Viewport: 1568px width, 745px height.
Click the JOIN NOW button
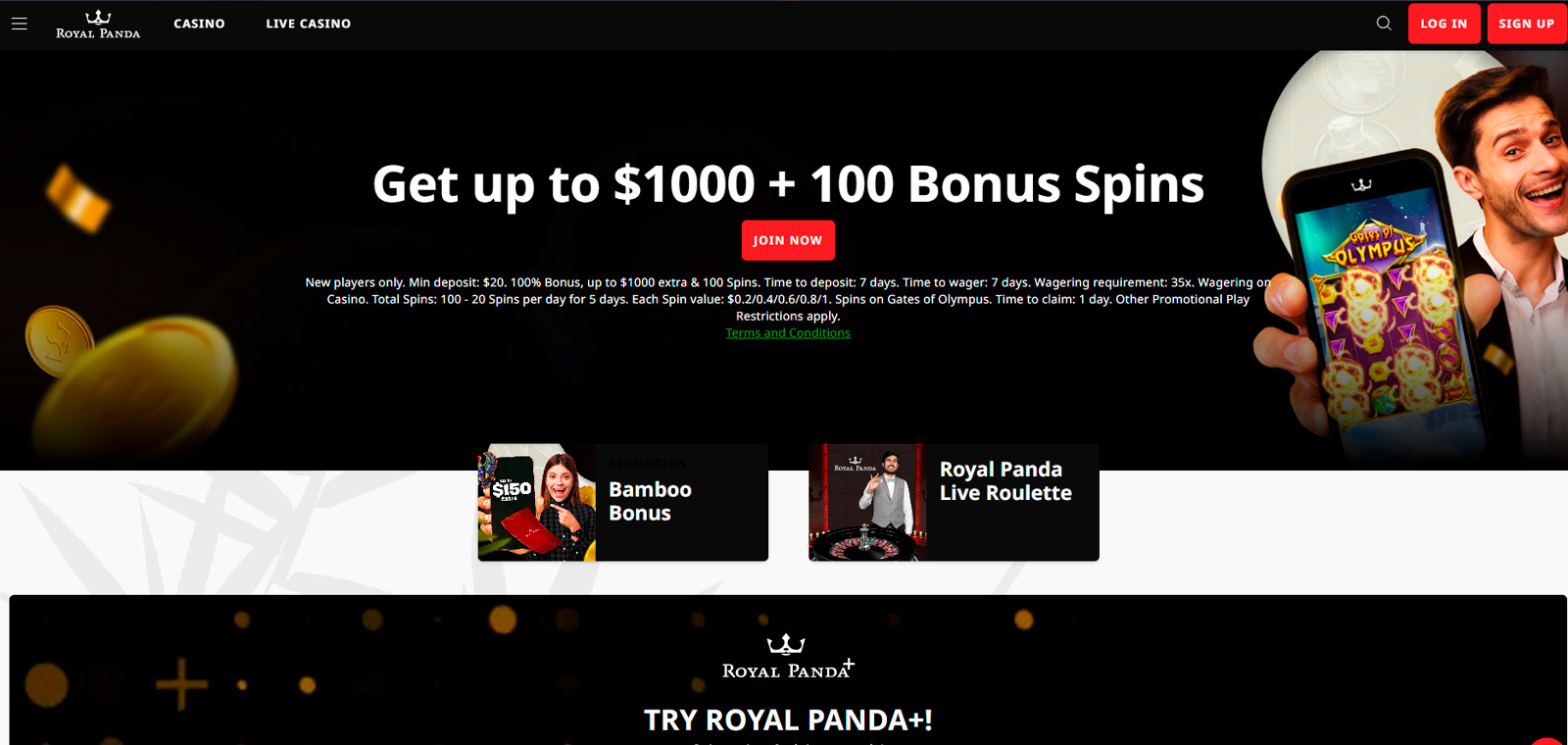tap(788, 240)
